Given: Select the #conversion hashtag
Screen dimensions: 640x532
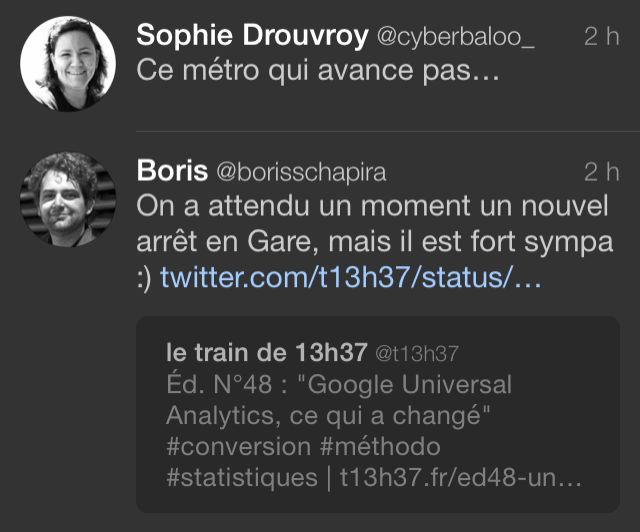Looking at the screenshot, I should coord(238,446).
